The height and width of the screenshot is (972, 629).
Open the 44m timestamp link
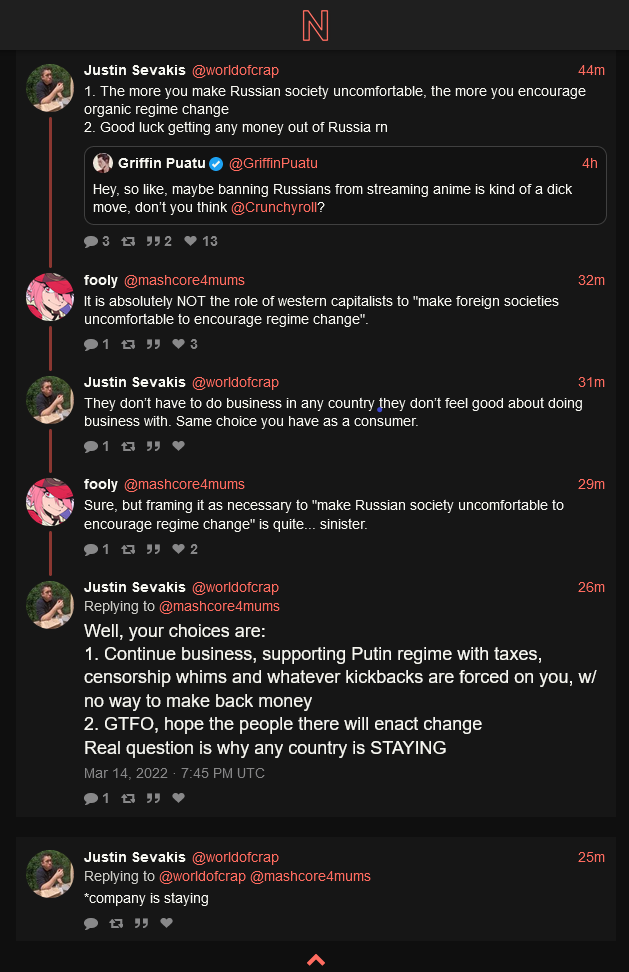[x=591, y=70]
